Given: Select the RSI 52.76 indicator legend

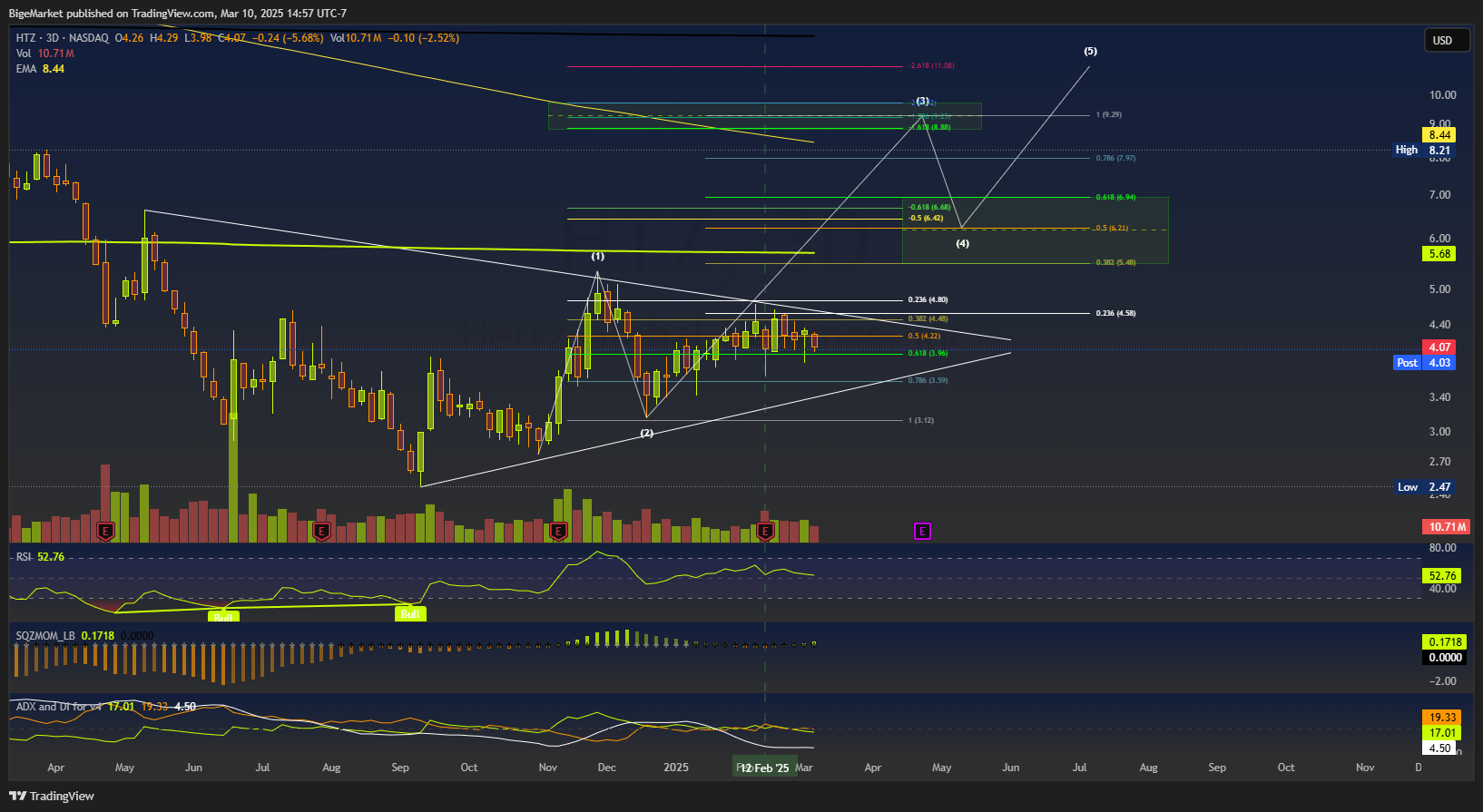Looking at the screenshot, I should pyautogui.click(x=40, y=557).
